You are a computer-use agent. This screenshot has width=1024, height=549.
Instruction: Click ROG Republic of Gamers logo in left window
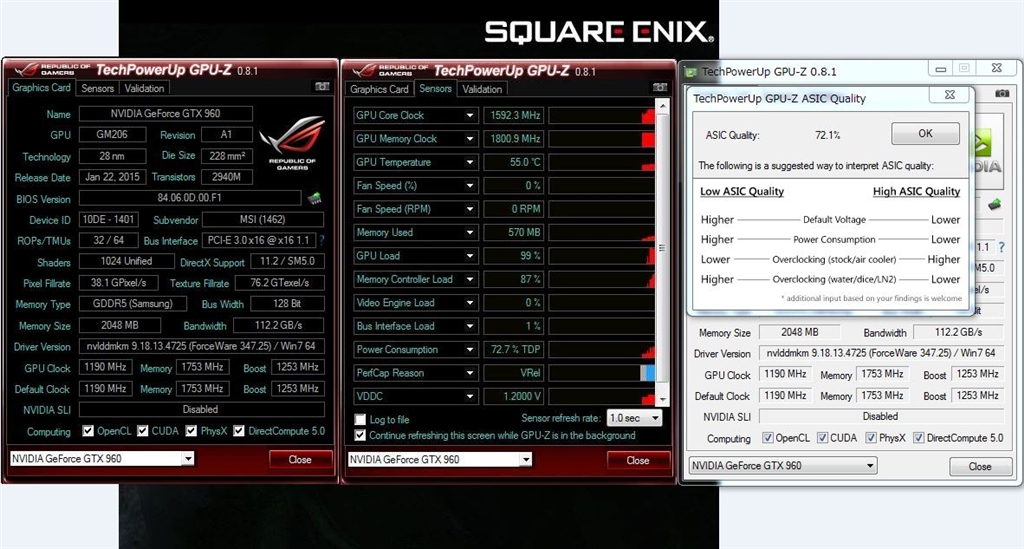[x=292, y=142]
